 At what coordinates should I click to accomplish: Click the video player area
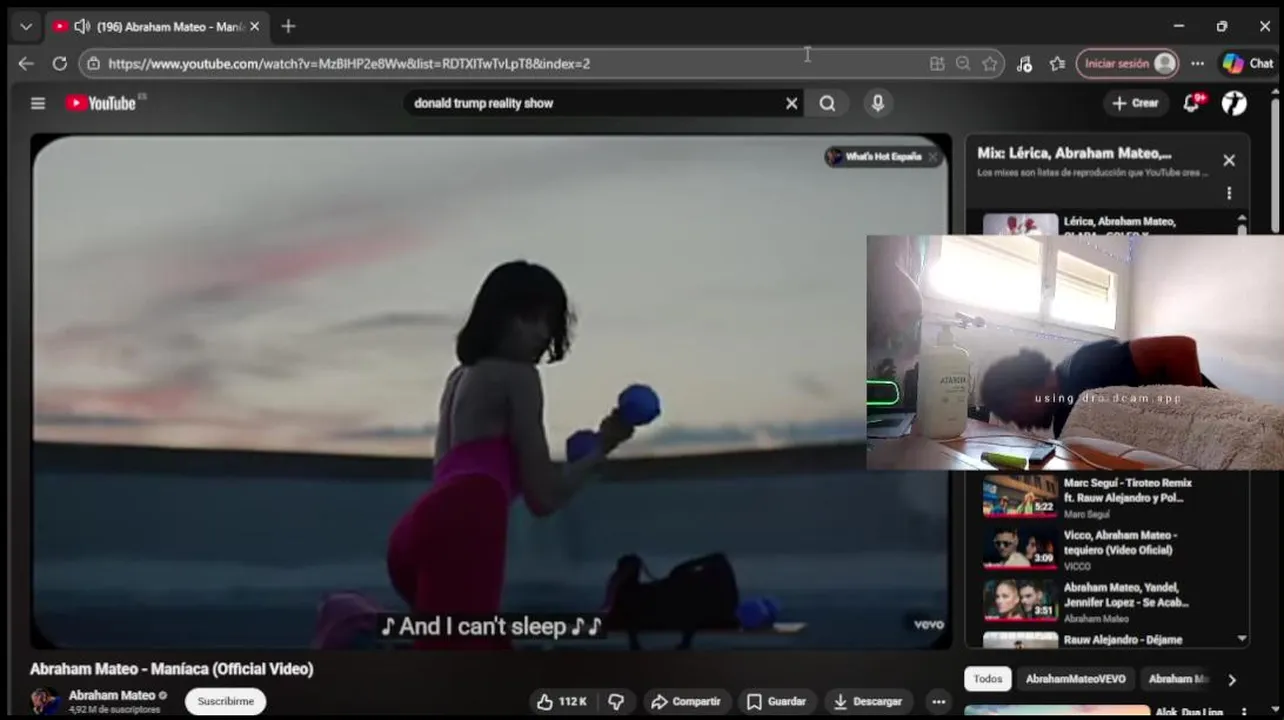[491, 392]
